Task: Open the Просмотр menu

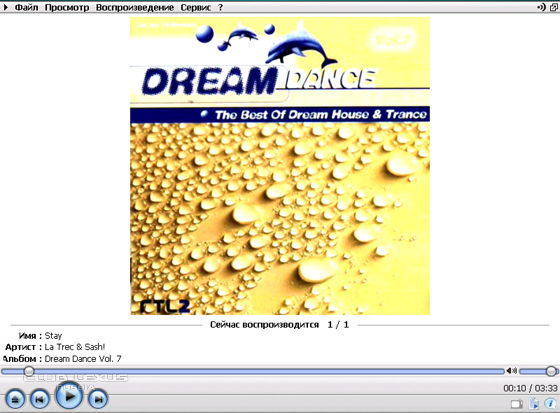Action: point(67,7)
